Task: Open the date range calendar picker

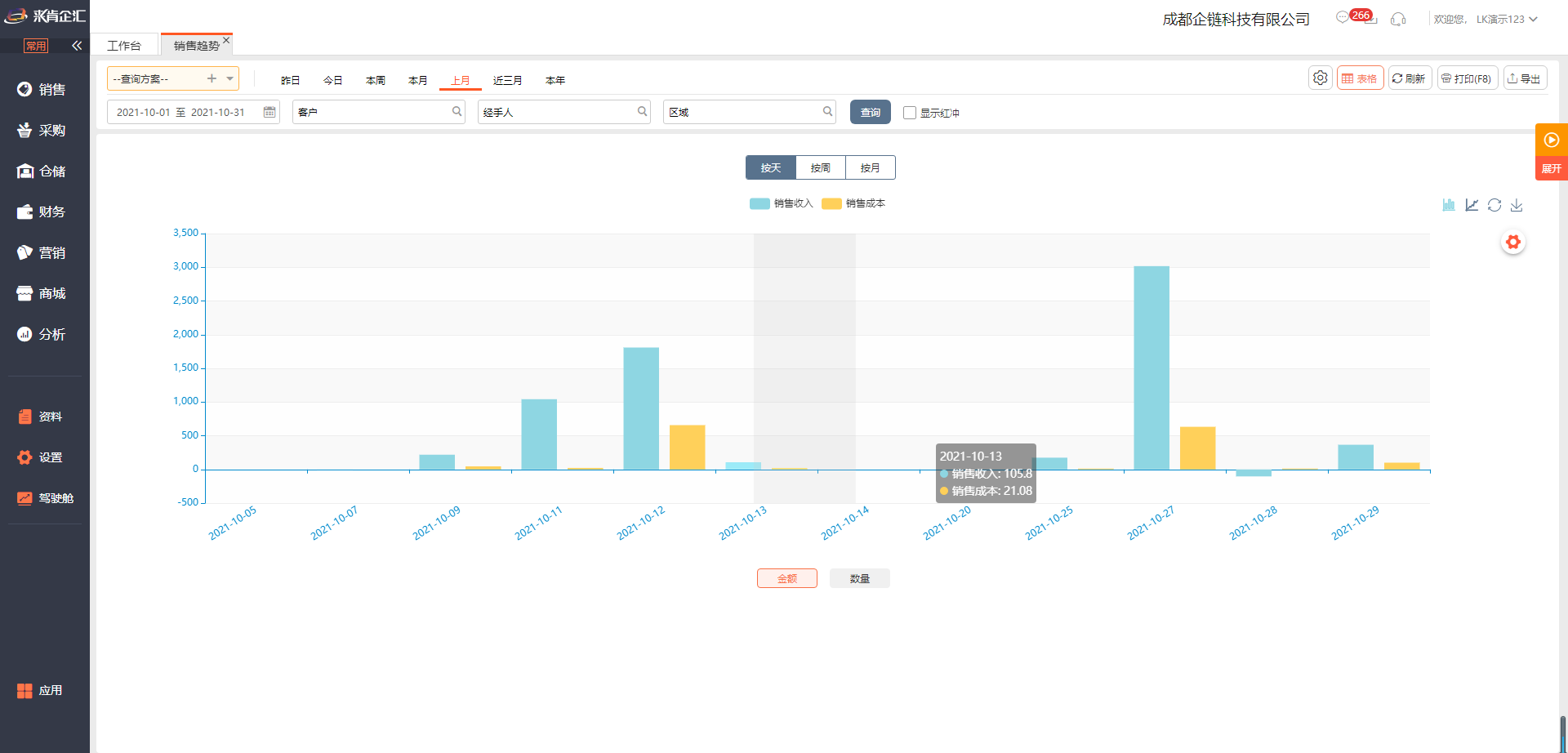Action: point(269,112)
